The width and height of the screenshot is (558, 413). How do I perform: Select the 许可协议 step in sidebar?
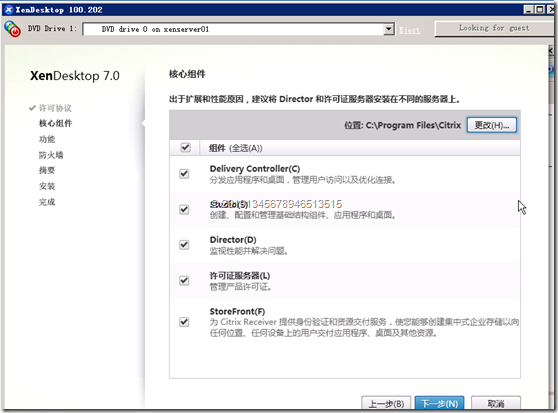(55, 108)
